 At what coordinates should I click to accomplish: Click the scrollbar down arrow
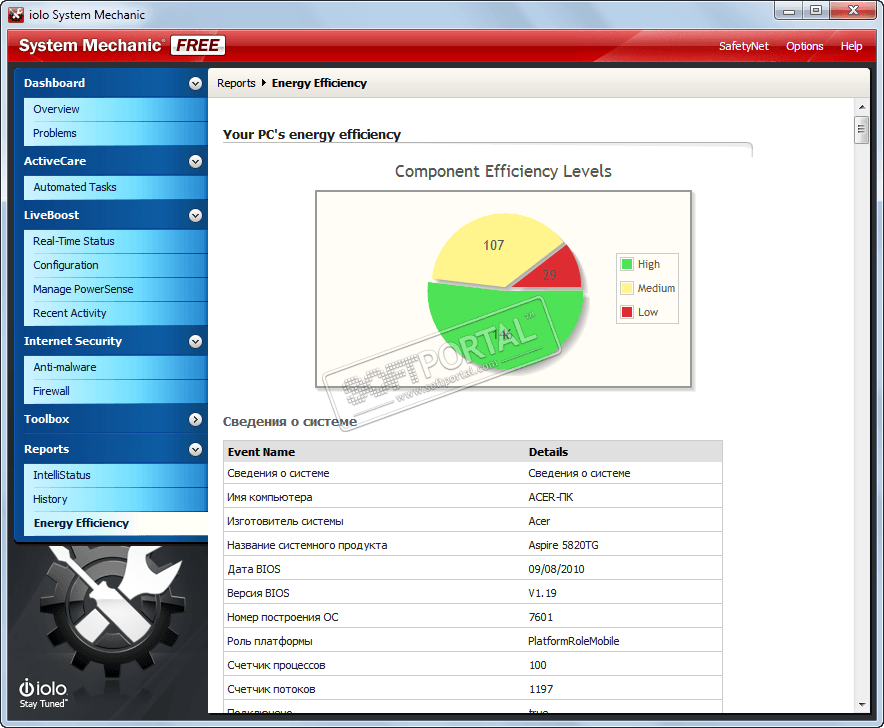point(861,704)
